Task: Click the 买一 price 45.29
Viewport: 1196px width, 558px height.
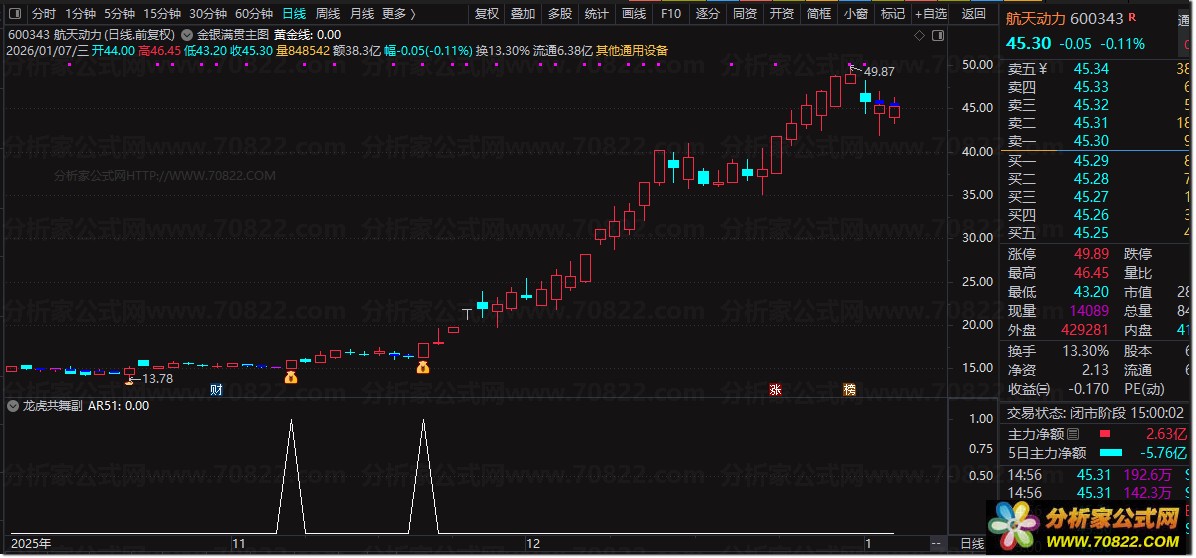Action: point(1091,160)
